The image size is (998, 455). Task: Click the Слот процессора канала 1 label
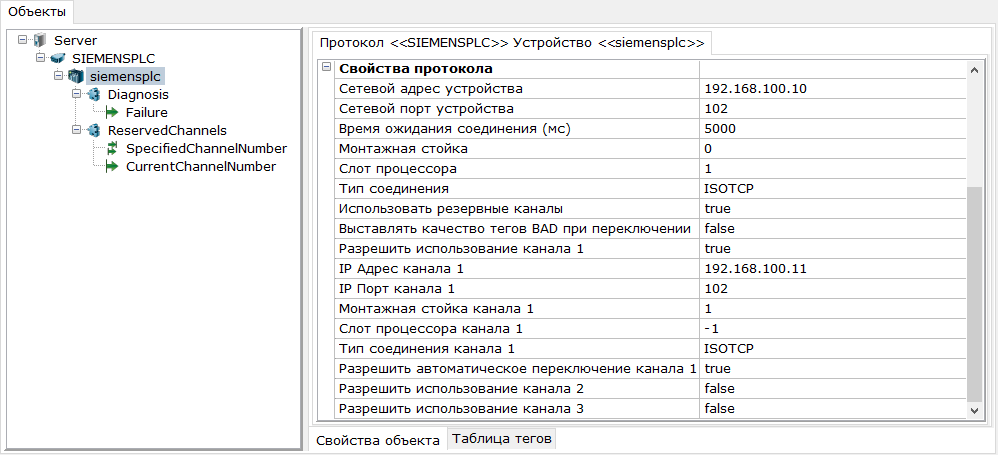[x=430, y=328]
